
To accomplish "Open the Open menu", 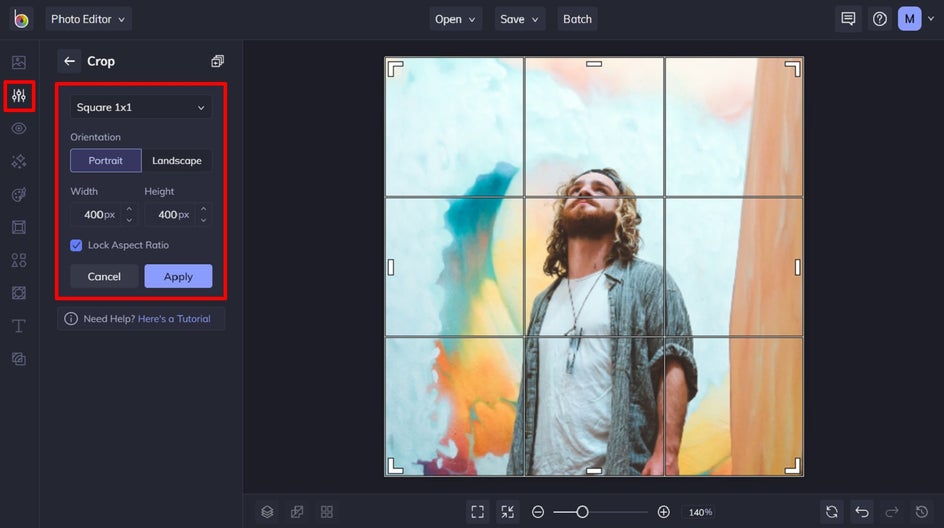I will tap(456, 19).
